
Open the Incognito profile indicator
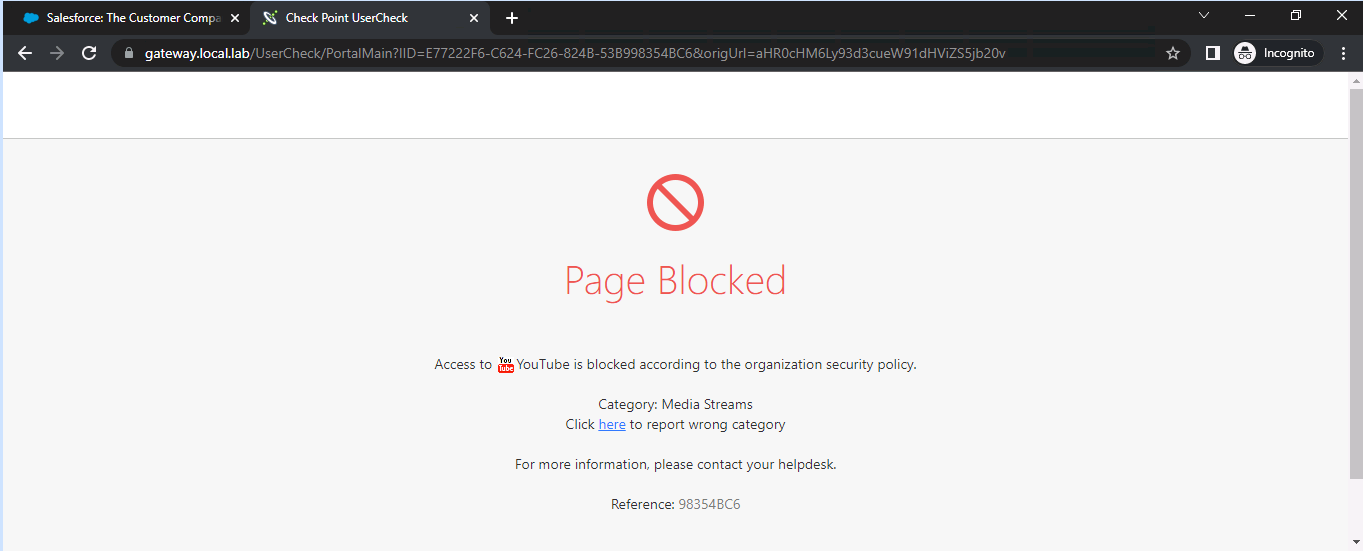click(1277, 53)
